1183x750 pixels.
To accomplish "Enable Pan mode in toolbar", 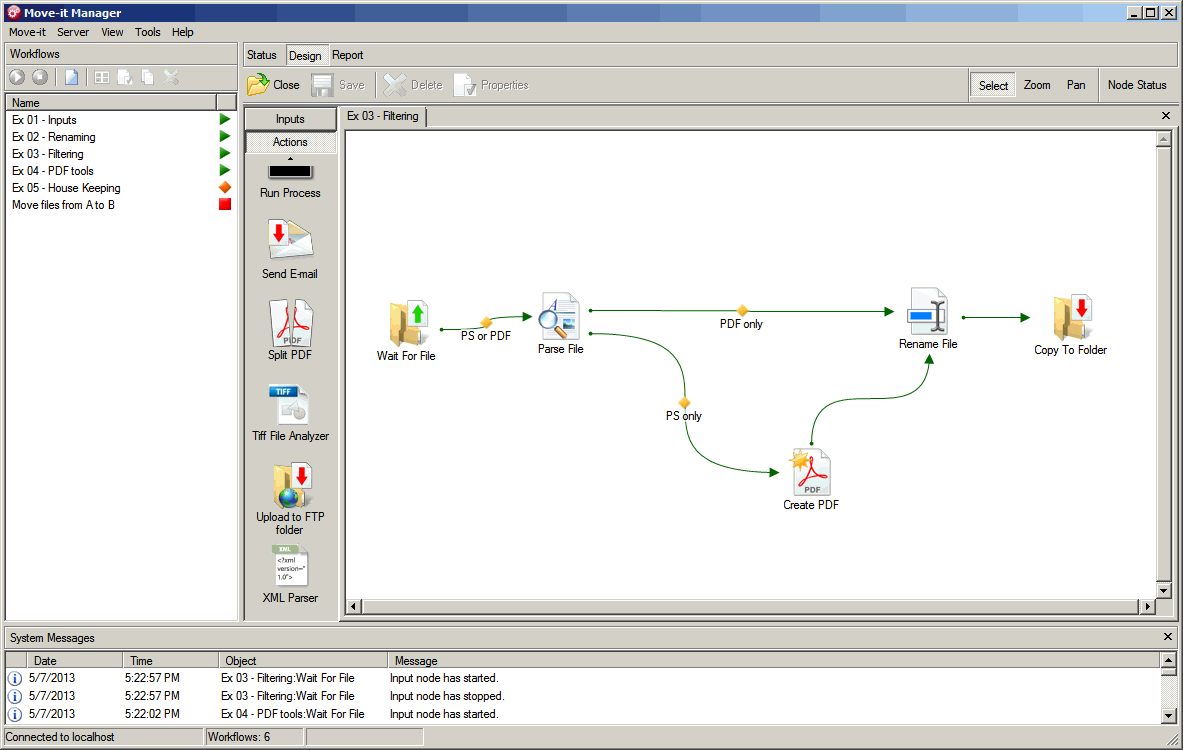I will (x=1076, y=86).
